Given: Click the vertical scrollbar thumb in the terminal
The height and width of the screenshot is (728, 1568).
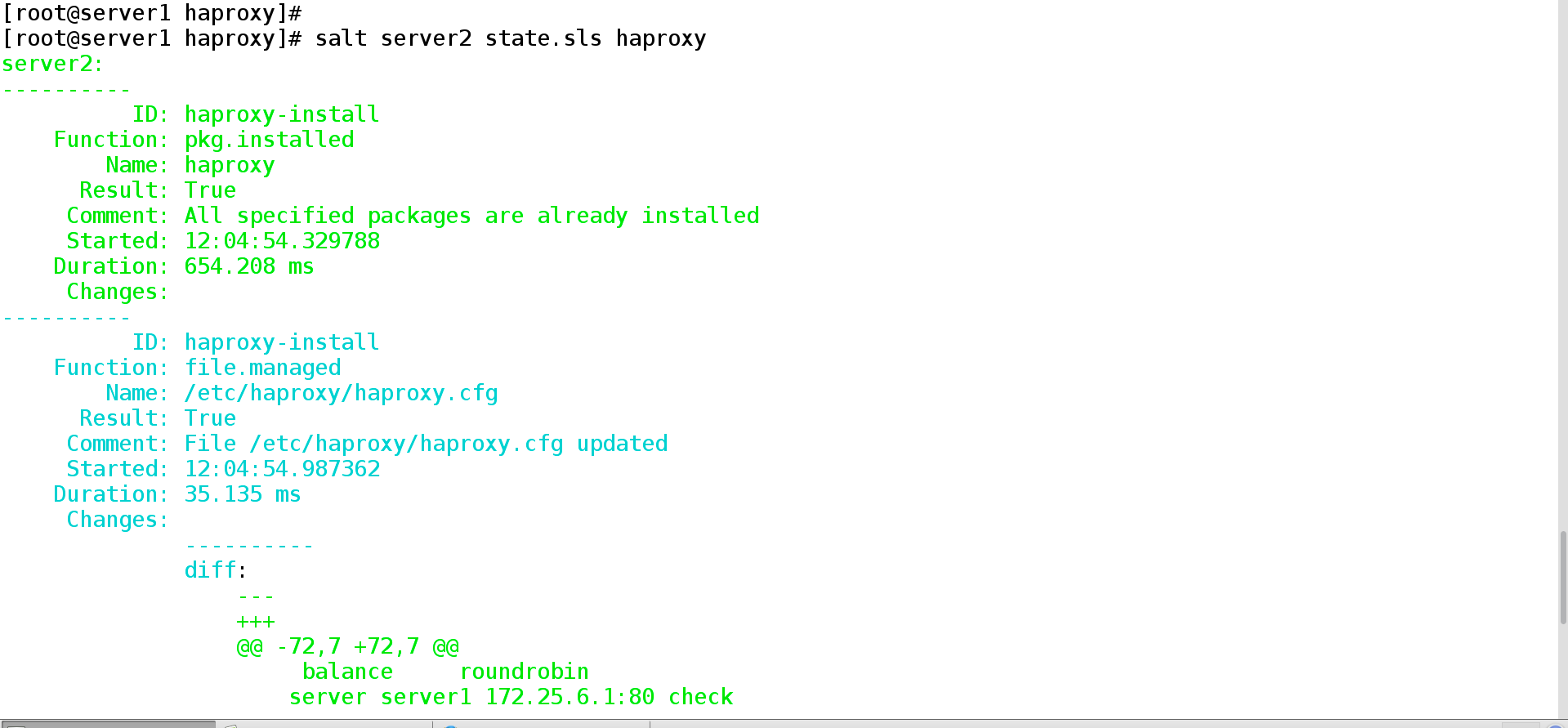Looking at the screenshot, I should pyautogui.click(x=1563, y=577).
